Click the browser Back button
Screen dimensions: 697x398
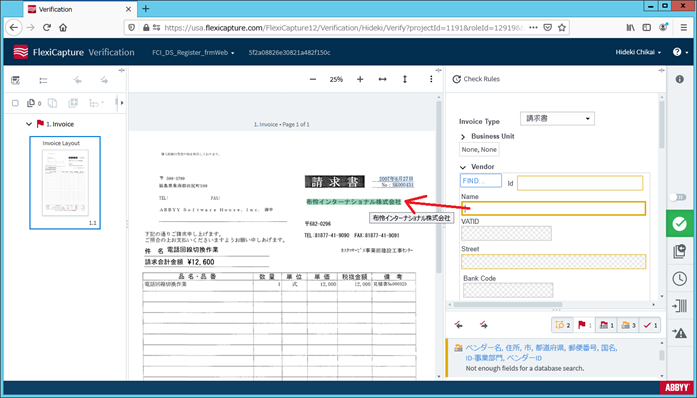pos(14,28)
